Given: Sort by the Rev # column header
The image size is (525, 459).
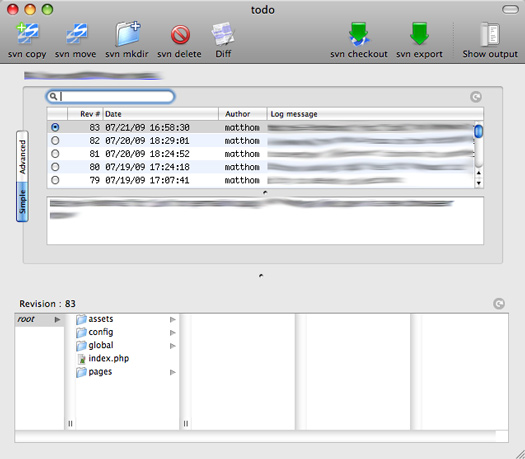Looking at the screenshot, I should tap(85, 114).
